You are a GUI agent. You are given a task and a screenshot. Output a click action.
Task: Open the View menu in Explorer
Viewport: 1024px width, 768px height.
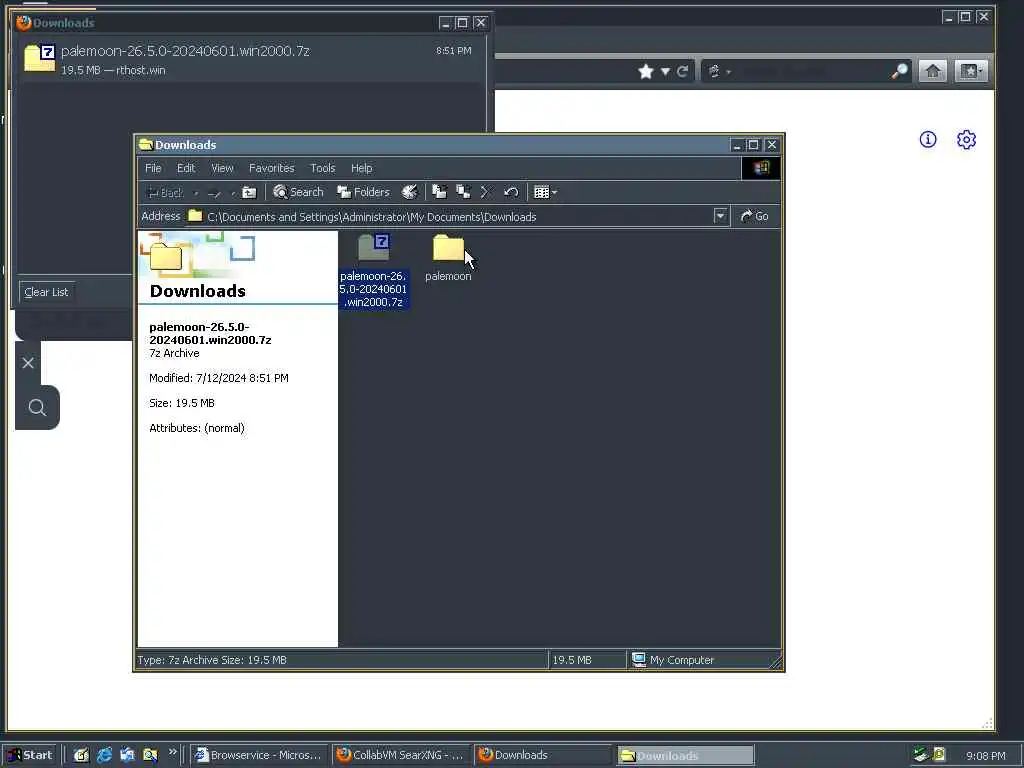[x=222, y=168]
